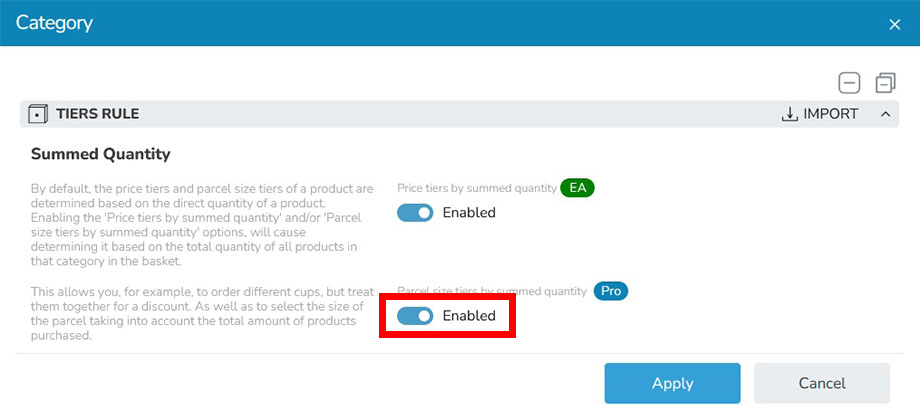Click the collapse all sections minus icon
The width and height of the screenshot is (920, 417).
pyautogui.click(x=849, y=83)
